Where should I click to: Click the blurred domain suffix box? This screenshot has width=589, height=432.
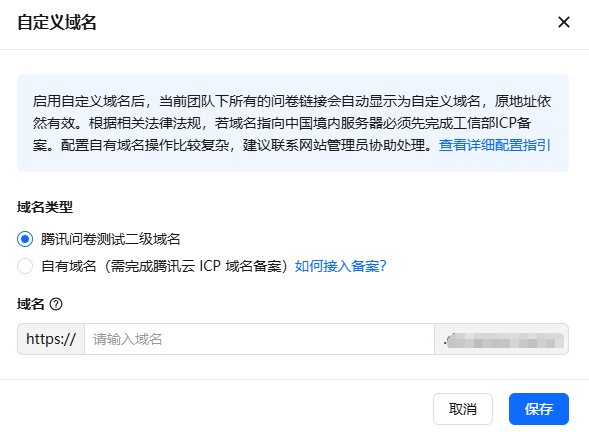tap(501, 339)
